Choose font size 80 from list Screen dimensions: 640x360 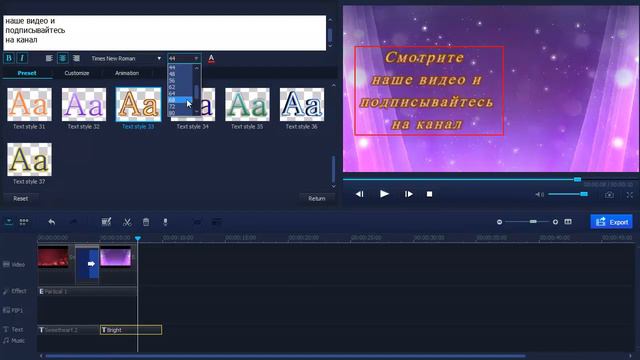(180, 113)
